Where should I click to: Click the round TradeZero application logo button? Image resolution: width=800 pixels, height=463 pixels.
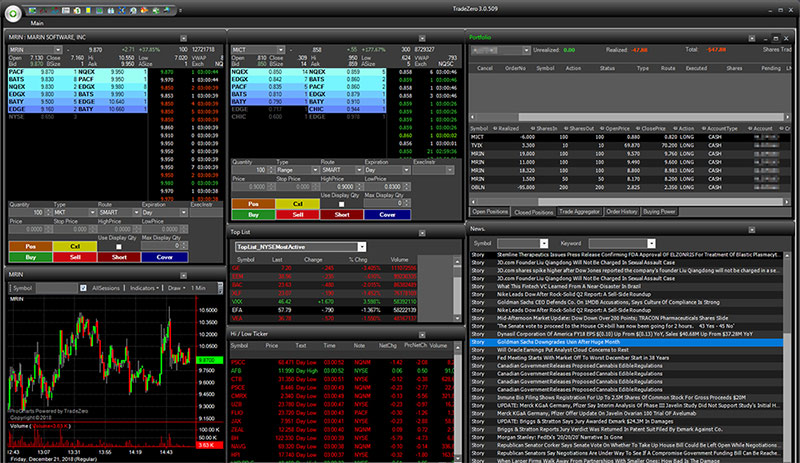13,13
